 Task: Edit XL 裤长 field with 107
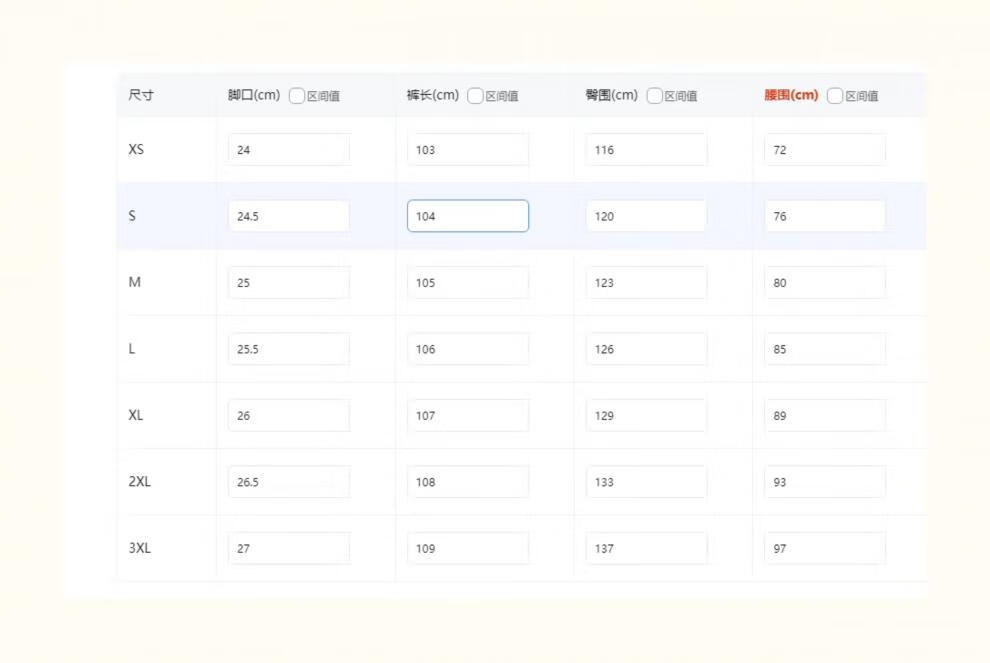[x=468, y=415]
